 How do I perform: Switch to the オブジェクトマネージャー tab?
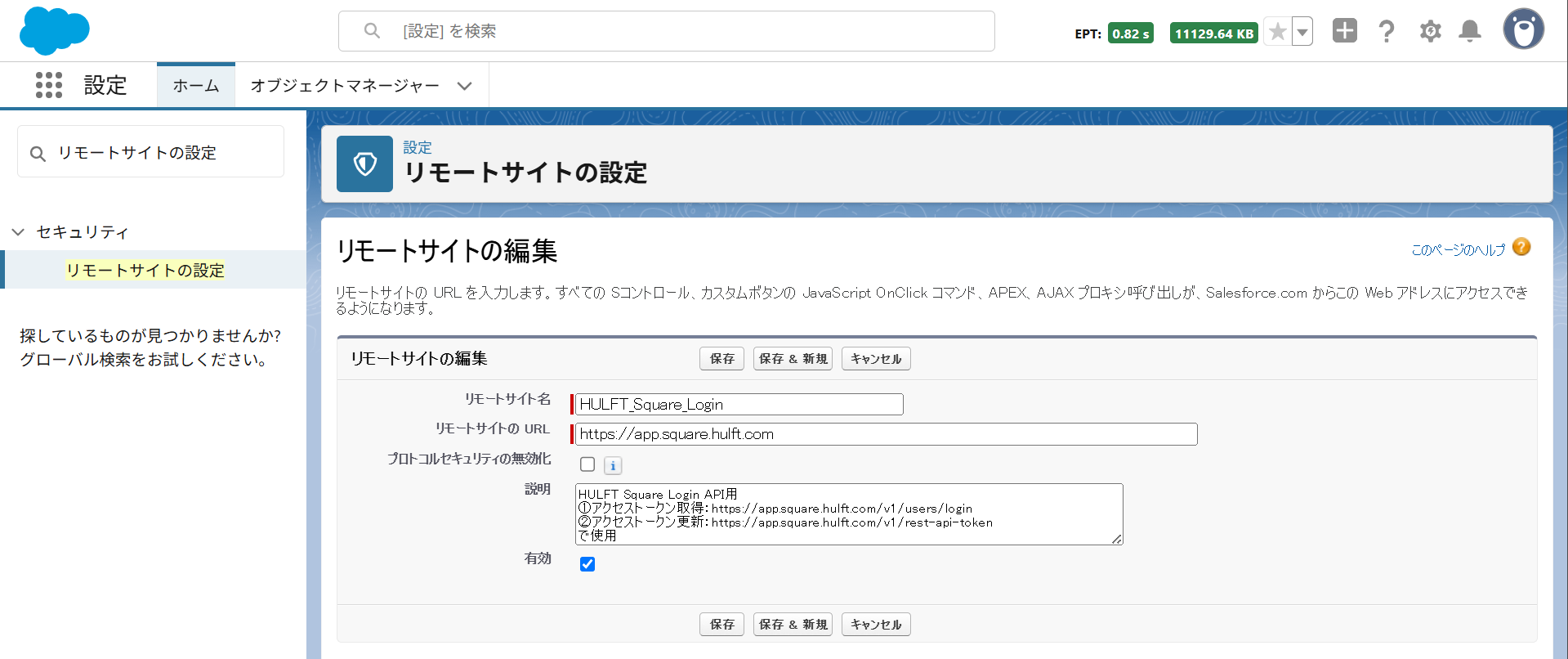coord(345,86)
